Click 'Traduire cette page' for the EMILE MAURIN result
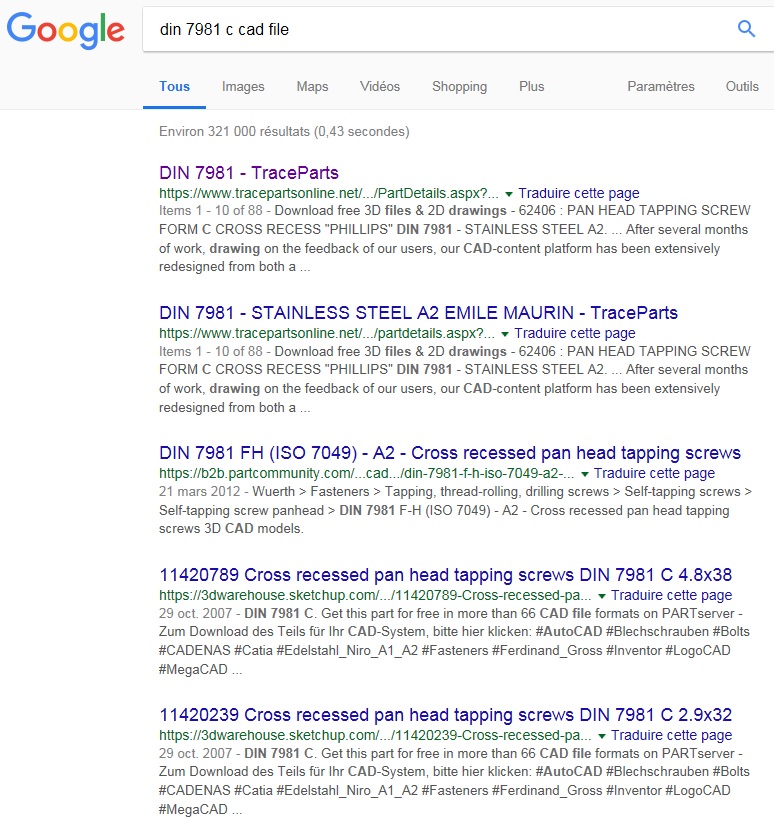 point(575,333)
